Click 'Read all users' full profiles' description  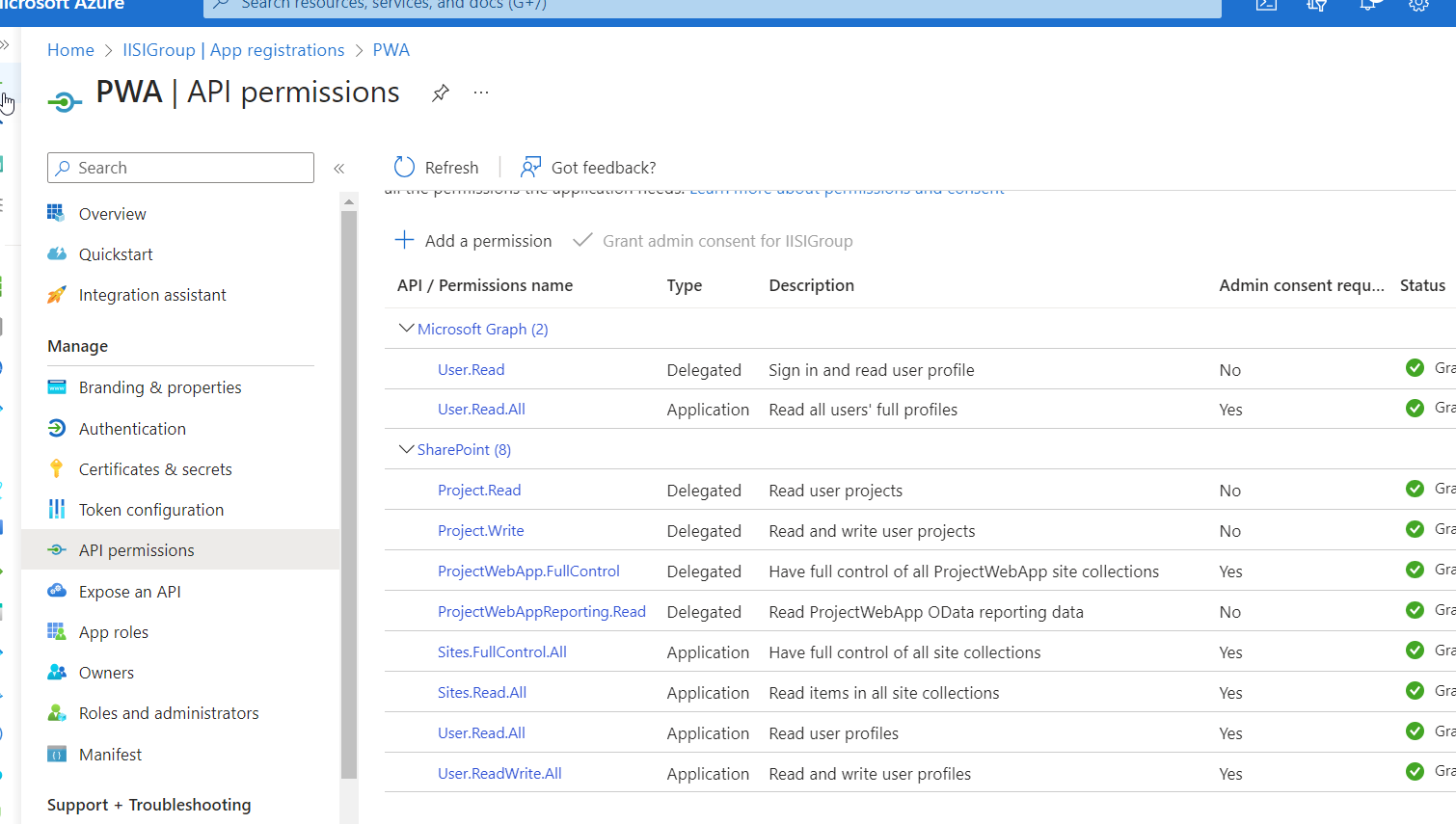[x=863, y=410]
